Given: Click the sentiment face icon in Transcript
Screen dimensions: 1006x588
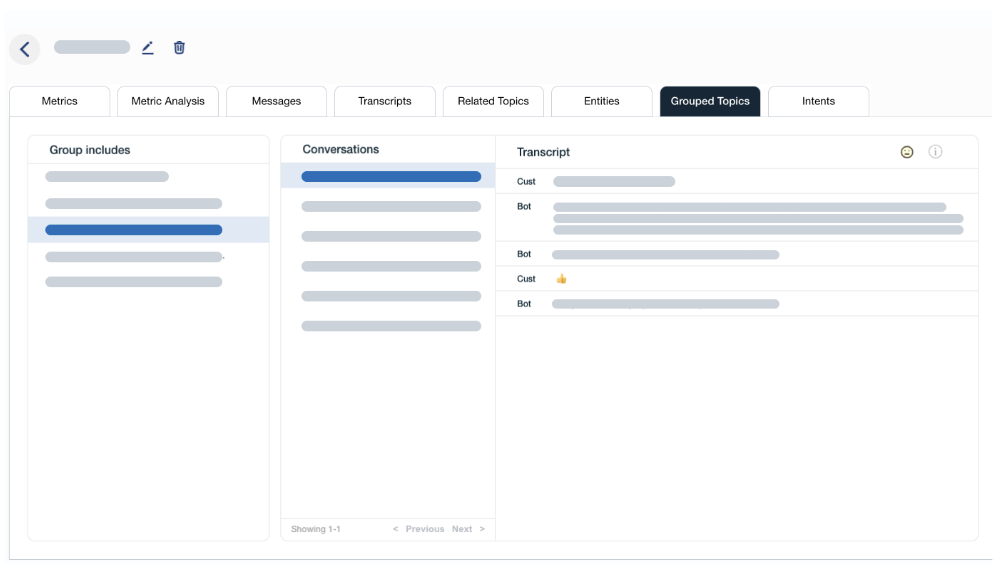Looking at the screenshot, I should coord(907,152).
